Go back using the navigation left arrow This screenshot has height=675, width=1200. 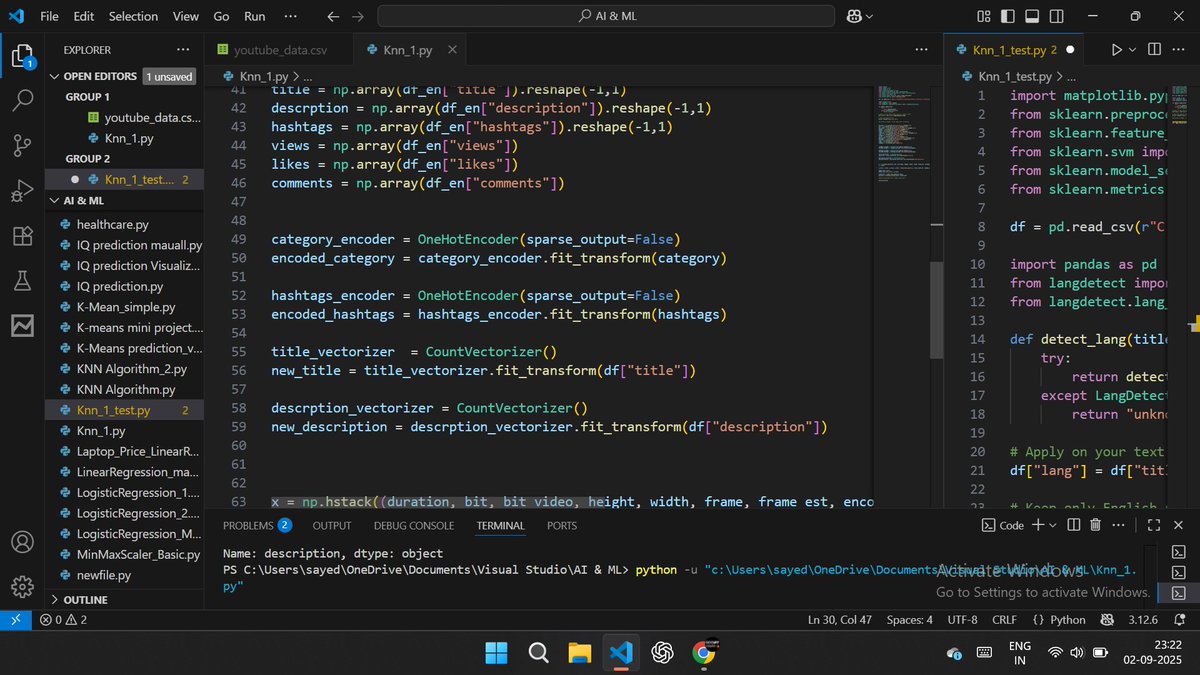point(333,17)
